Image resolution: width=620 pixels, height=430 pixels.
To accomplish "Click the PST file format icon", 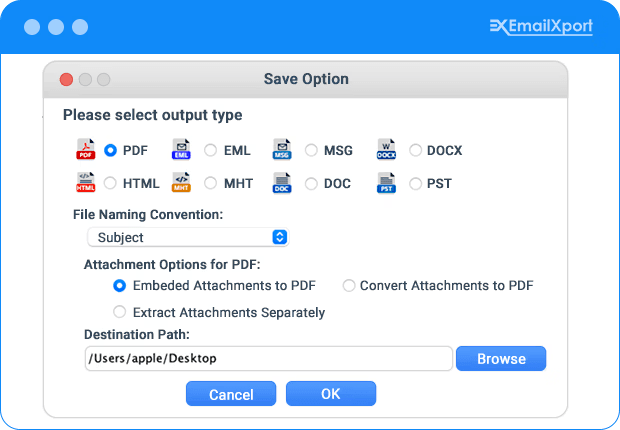I will coord(386,183).
